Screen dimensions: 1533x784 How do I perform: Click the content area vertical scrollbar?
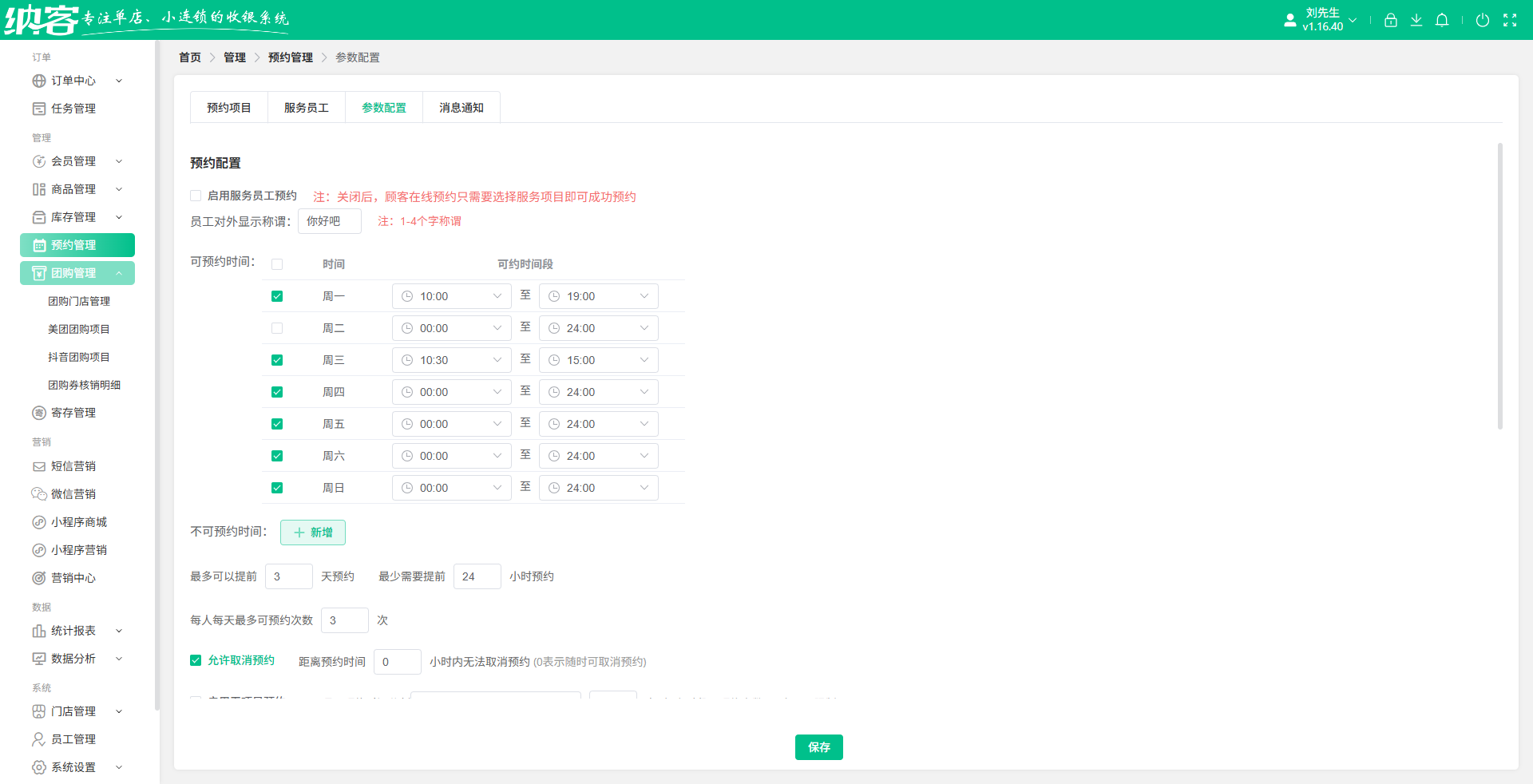coord(1500,287)
